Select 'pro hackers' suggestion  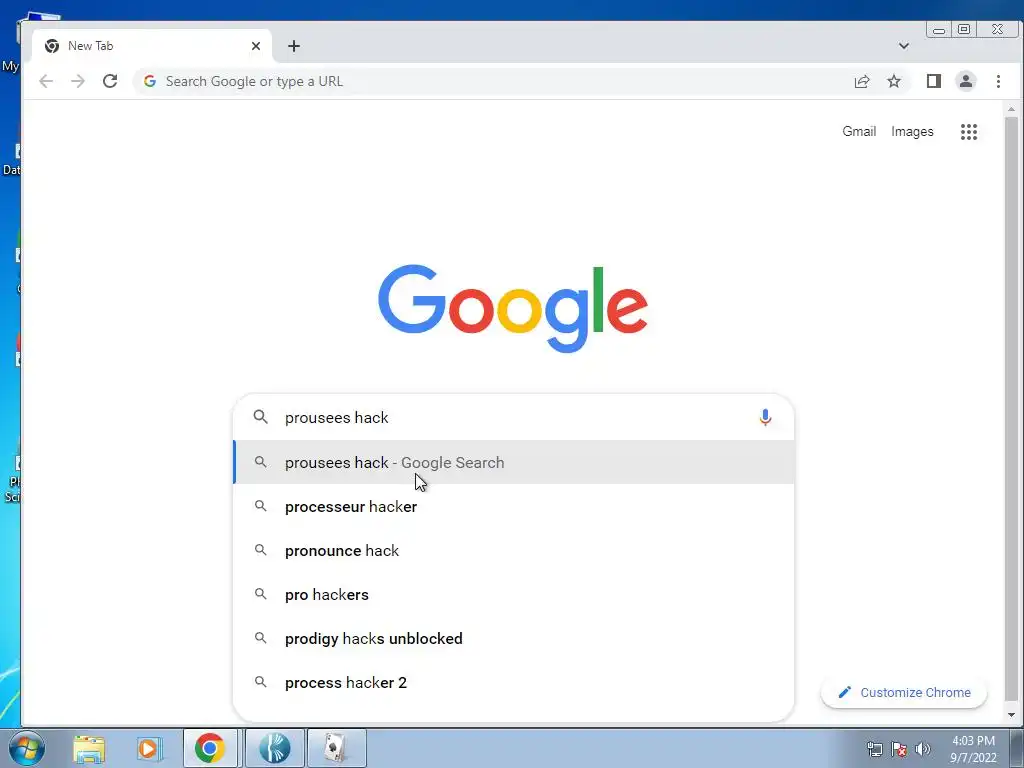click(x=513, y=594)
